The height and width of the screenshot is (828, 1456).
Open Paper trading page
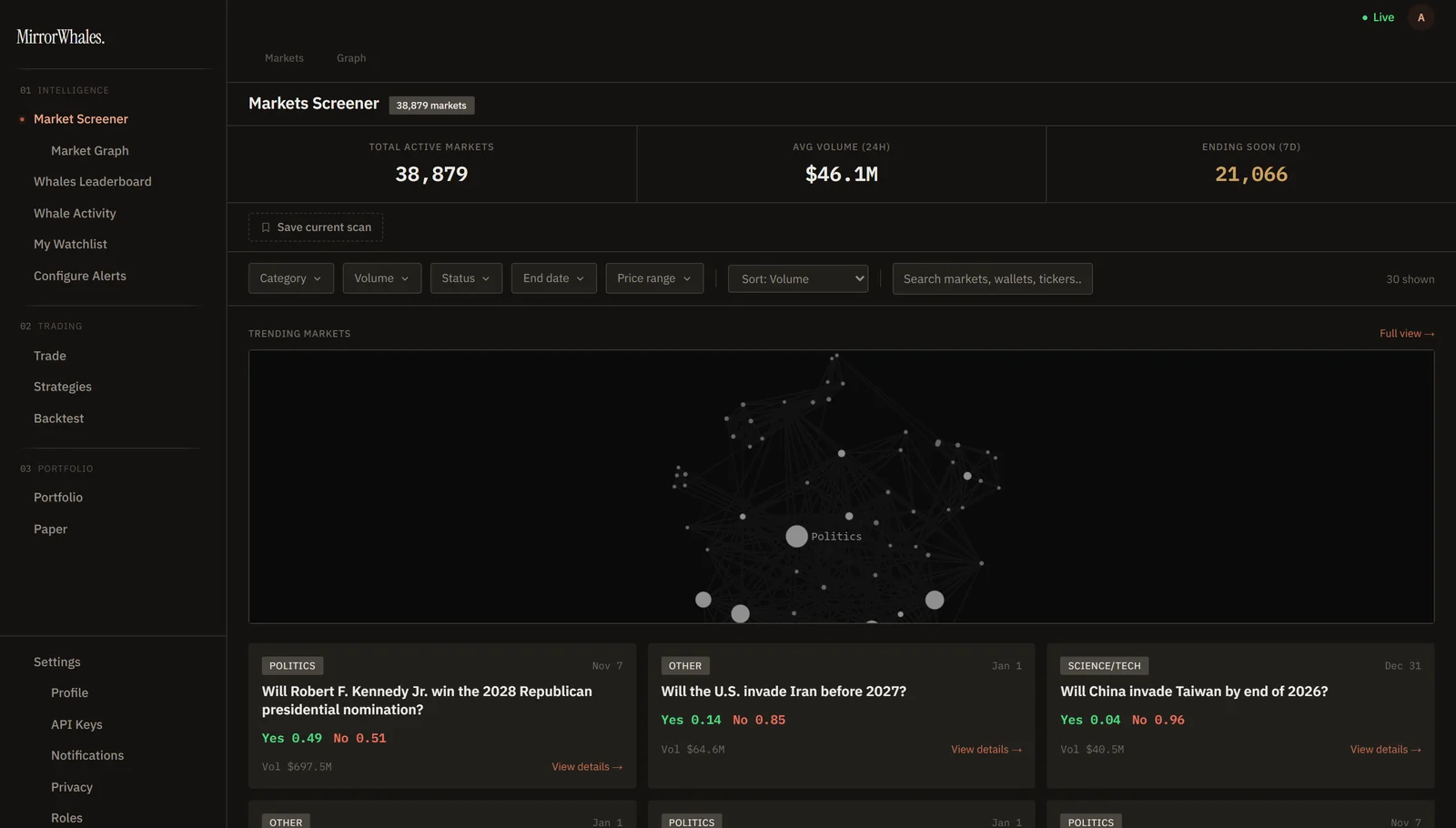(x=50, y=529)
